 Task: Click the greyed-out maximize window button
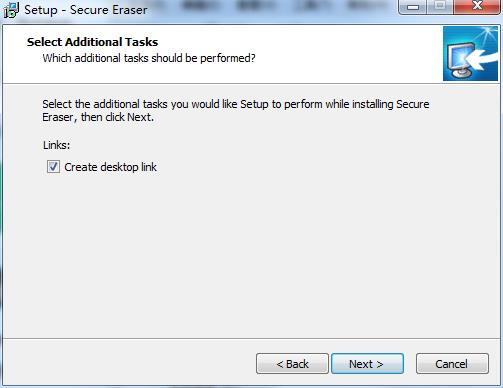440,6
